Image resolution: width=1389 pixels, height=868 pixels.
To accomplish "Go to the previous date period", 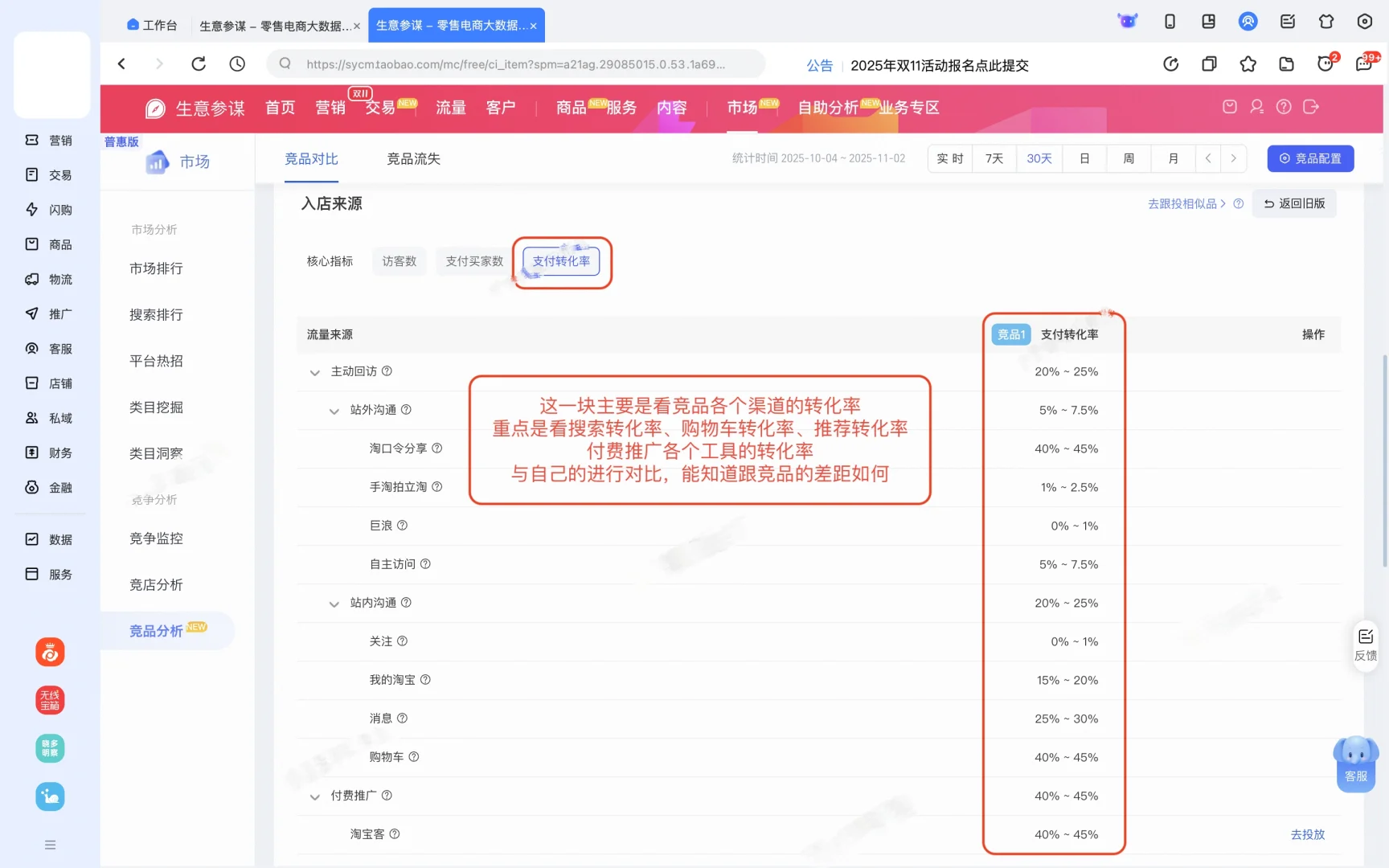I will click(1208, 159).
